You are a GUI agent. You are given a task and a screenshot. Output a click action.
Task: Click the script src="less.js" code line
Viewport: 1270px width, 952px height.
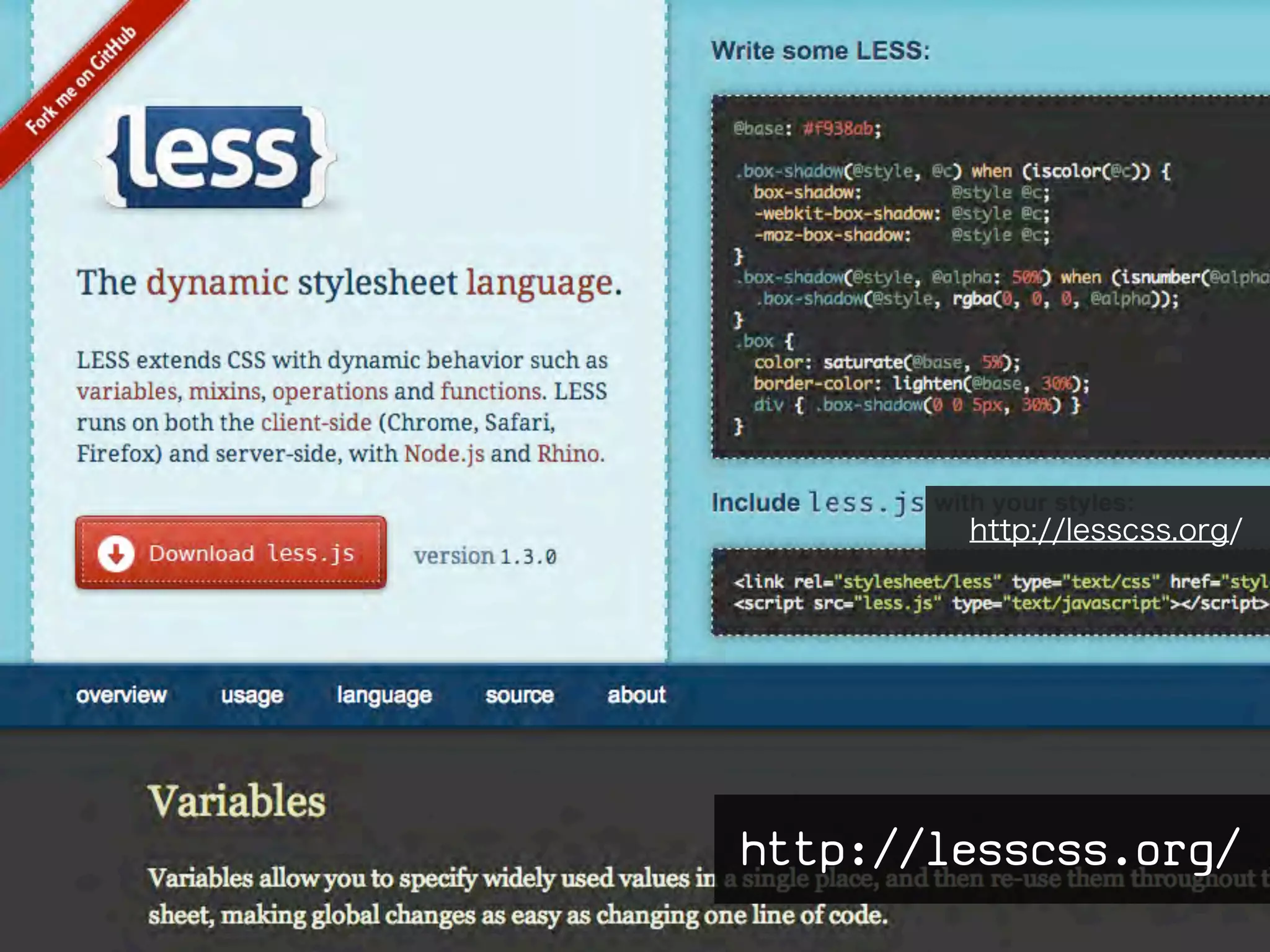pos(1001,603)
